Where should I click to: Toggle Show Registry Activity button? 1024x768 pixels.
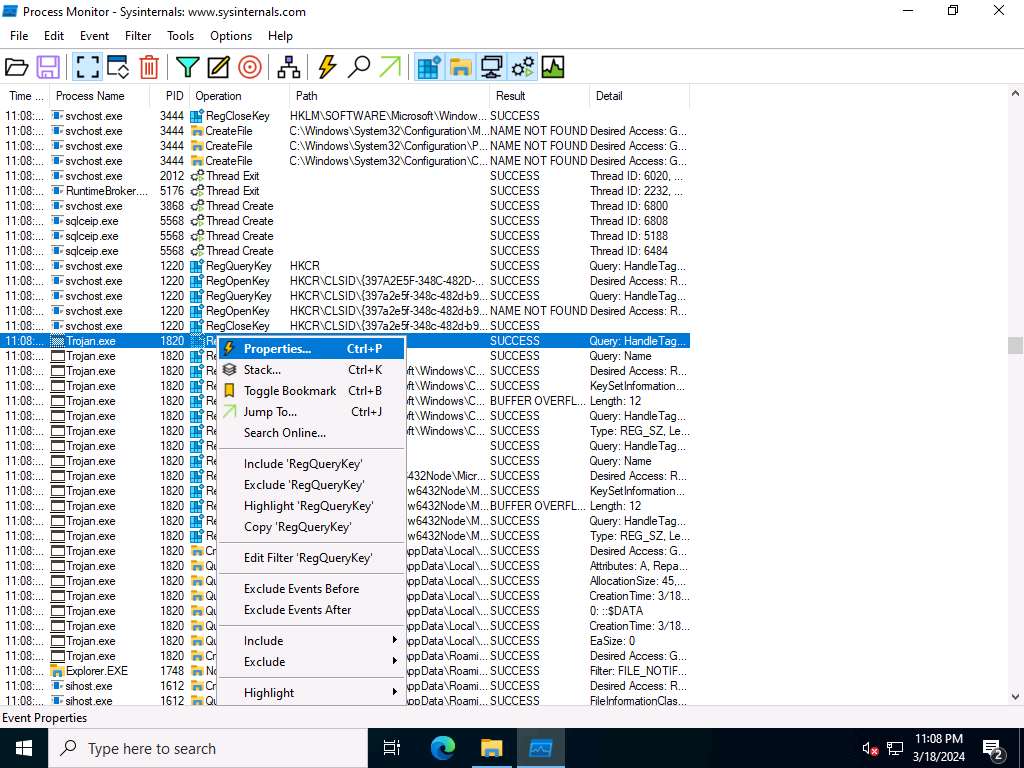(429, 67)
